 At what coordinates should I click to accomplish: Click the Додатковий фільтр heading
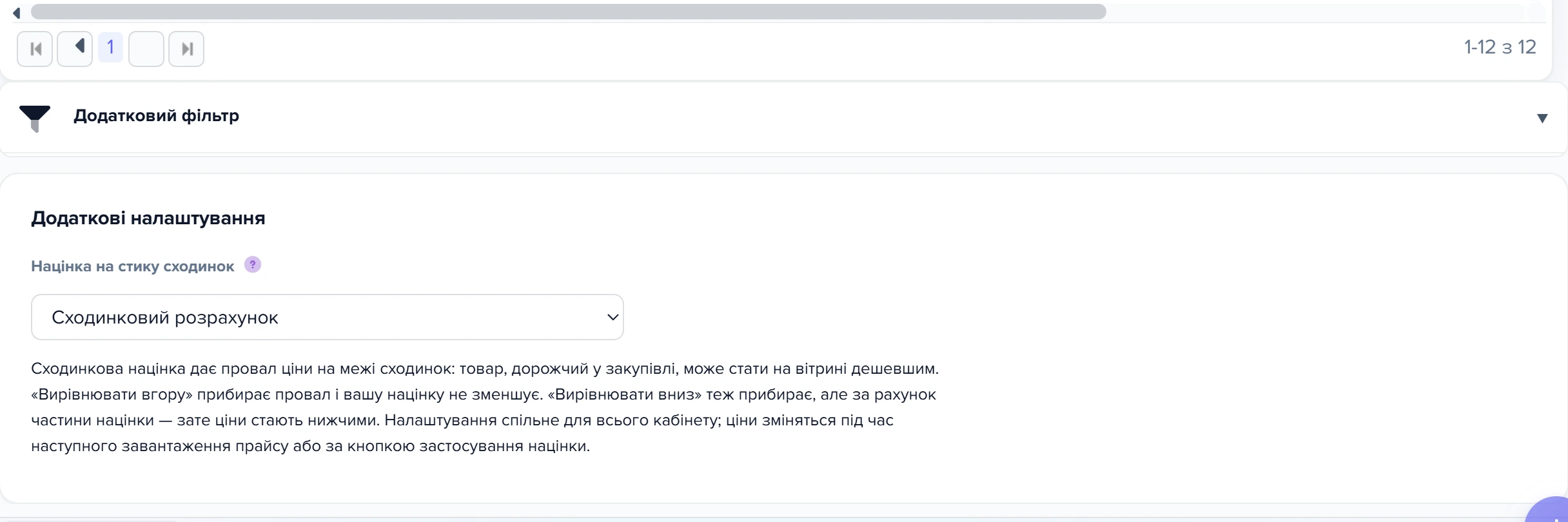pos(156,116)
